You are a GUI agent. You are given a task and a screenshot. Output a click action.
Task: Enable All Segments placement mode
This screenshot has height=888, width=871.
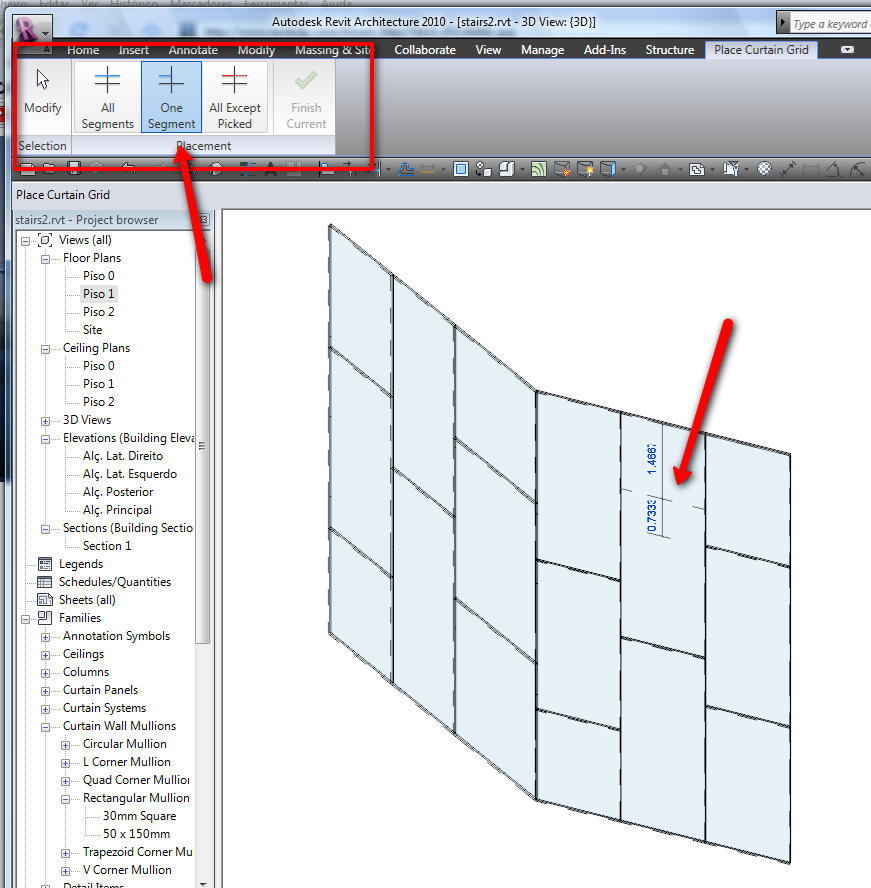click(108, 97)
